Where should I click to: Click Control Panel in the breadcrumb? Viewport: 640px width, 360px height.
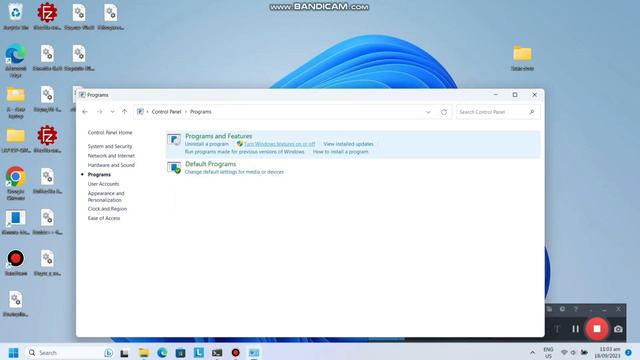click(x=166, y=112)
